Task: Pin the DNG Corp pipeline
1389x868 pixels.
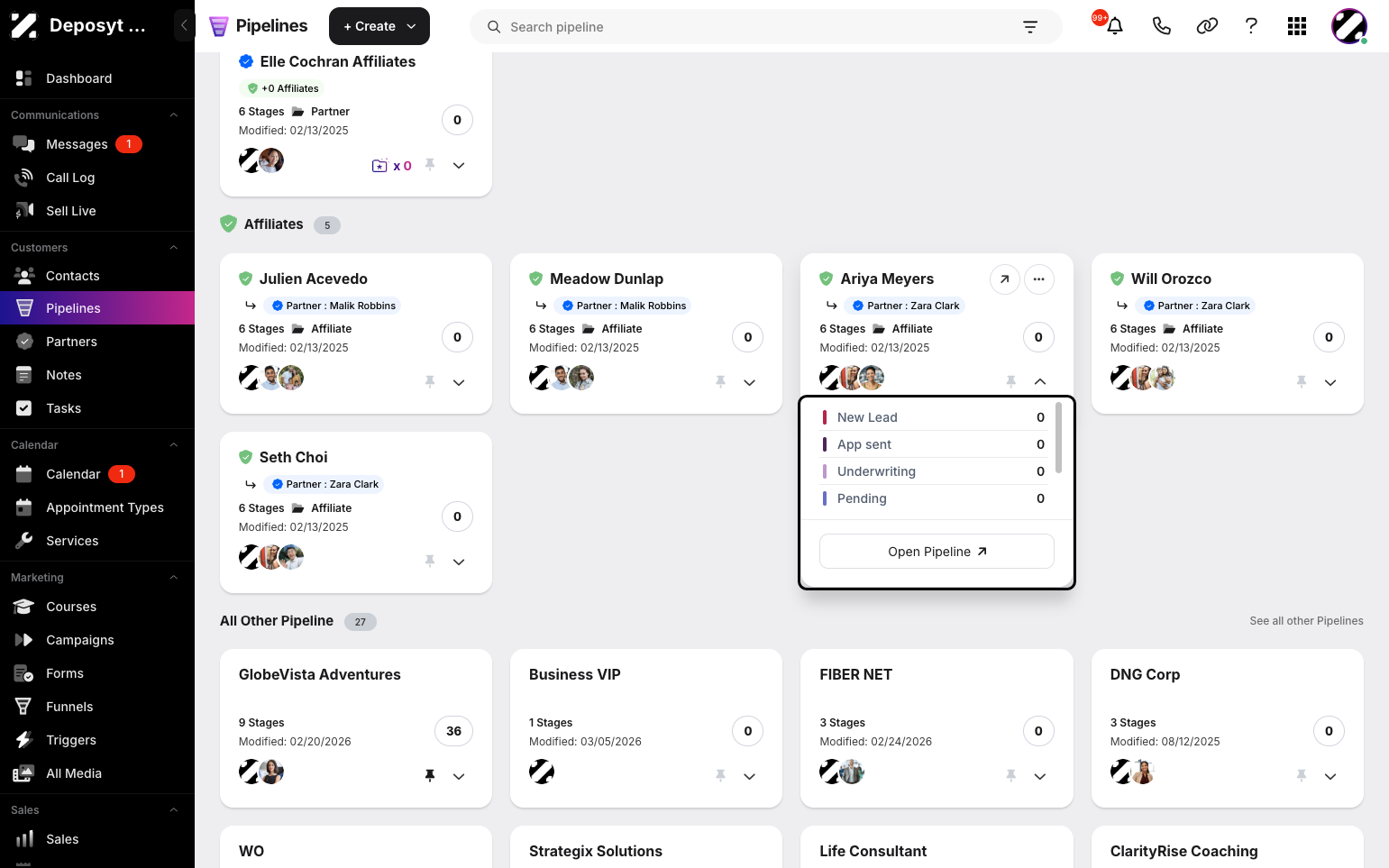Action: tap(1302, 776)
